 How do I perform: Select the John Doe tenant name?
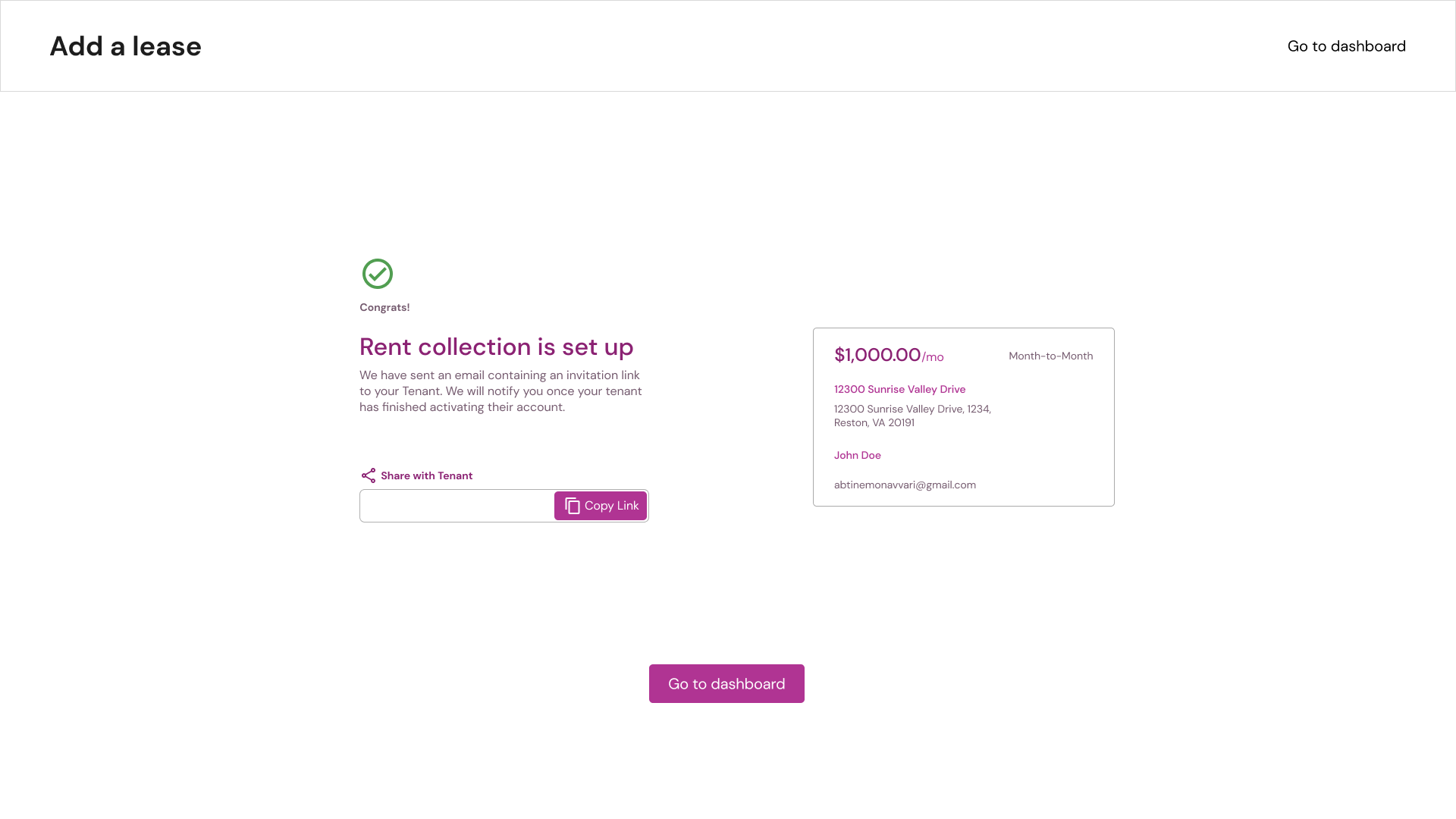coord(857,455)
